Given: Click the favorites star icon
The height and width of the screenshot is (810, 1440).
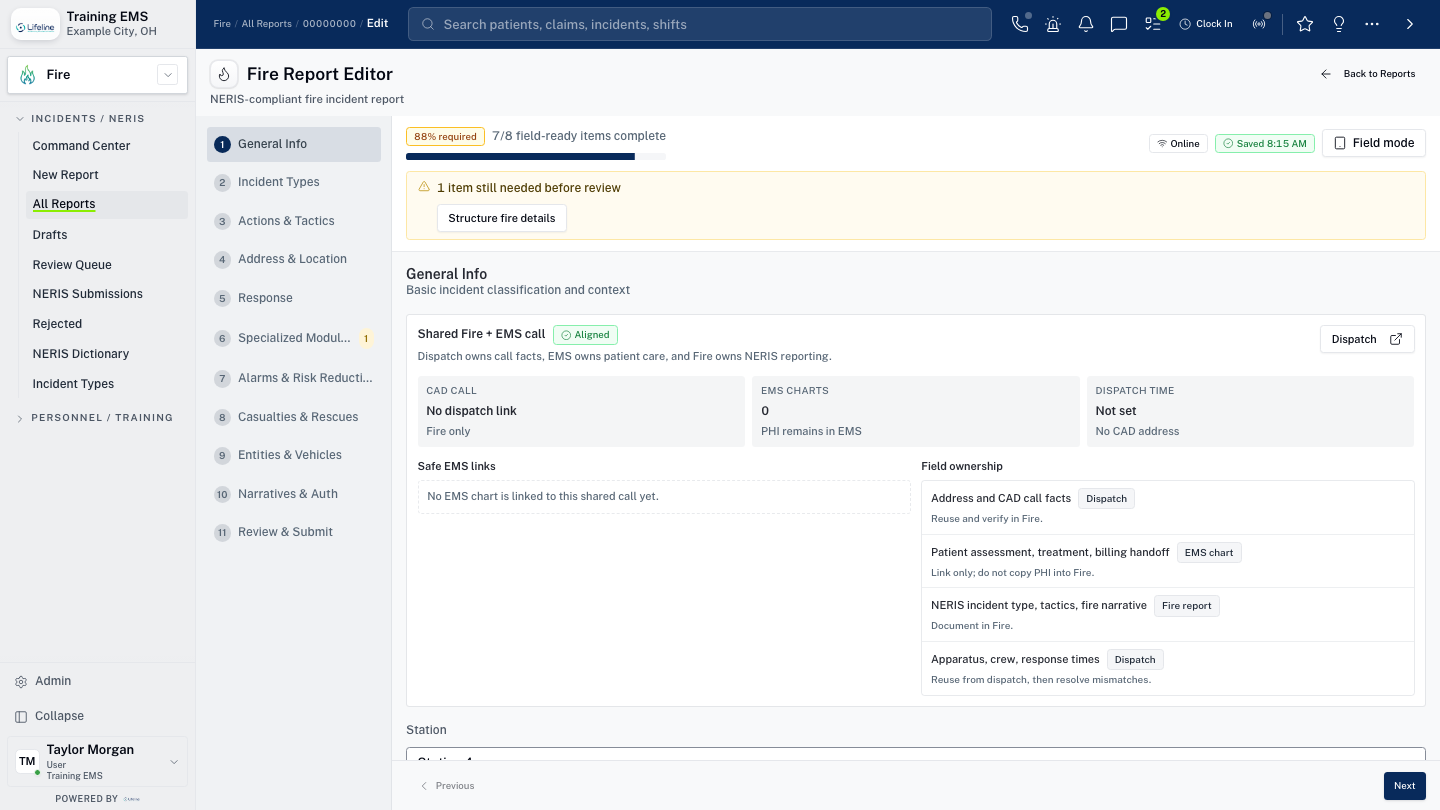Looking at the screenshot, I should [1305, 24].
